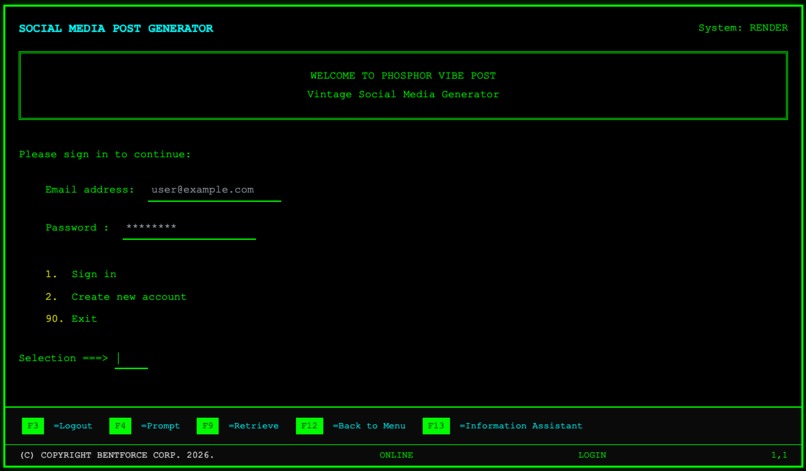Click the 'Selection ===>' prompt label

[63, 358]
